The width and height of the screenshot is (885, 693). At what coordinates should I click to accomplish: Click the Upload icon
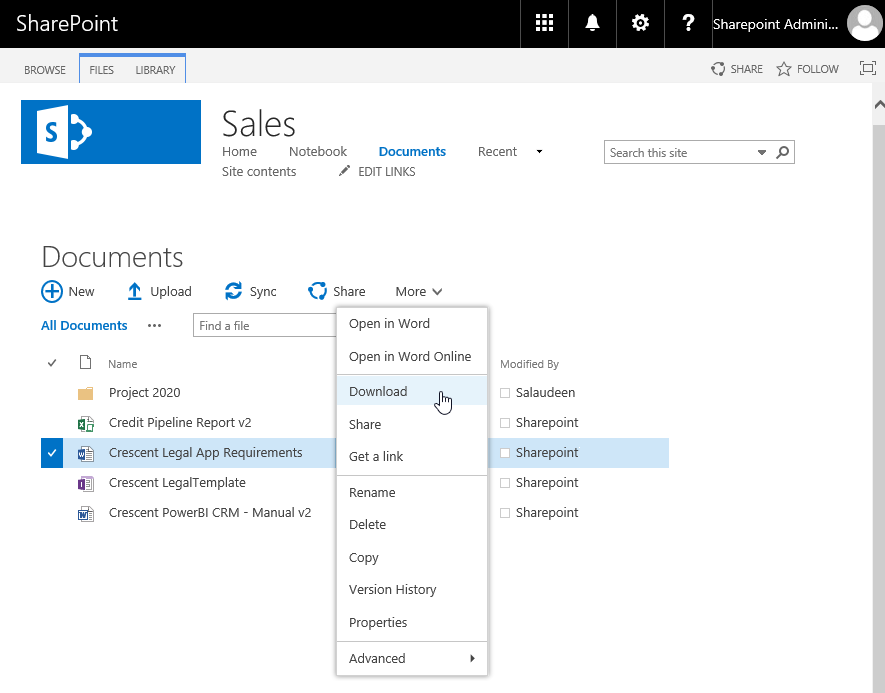click(x=135, y=291)
